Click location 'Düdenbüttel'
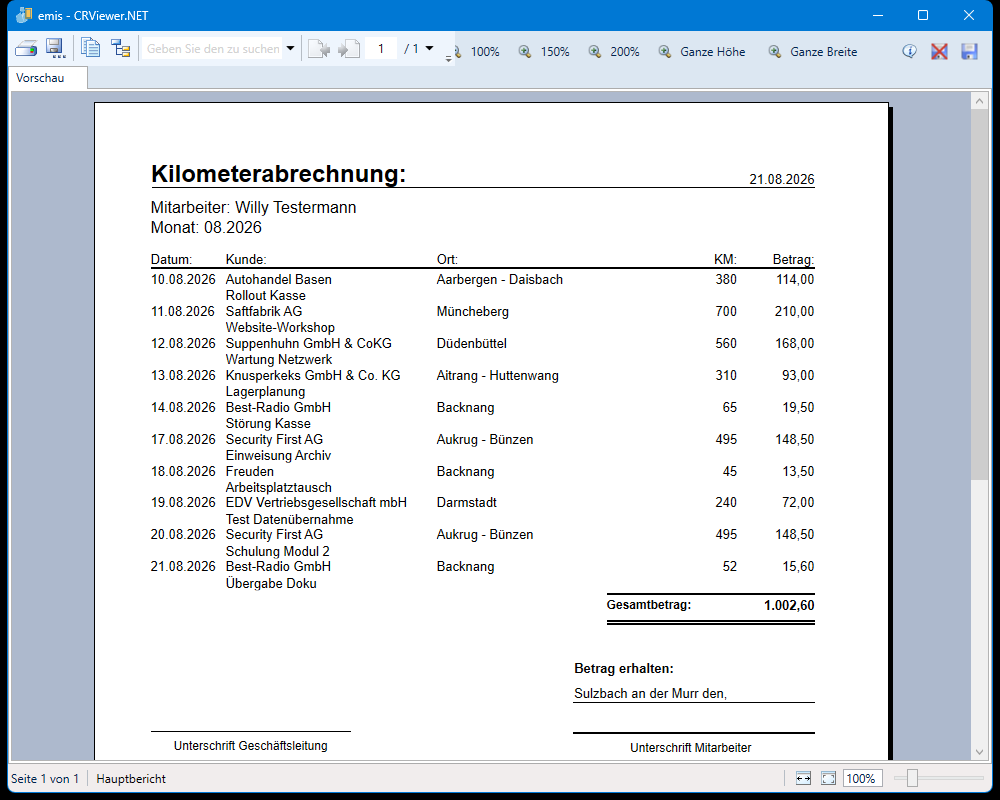 pyautogui.click(x=471, y=343)
